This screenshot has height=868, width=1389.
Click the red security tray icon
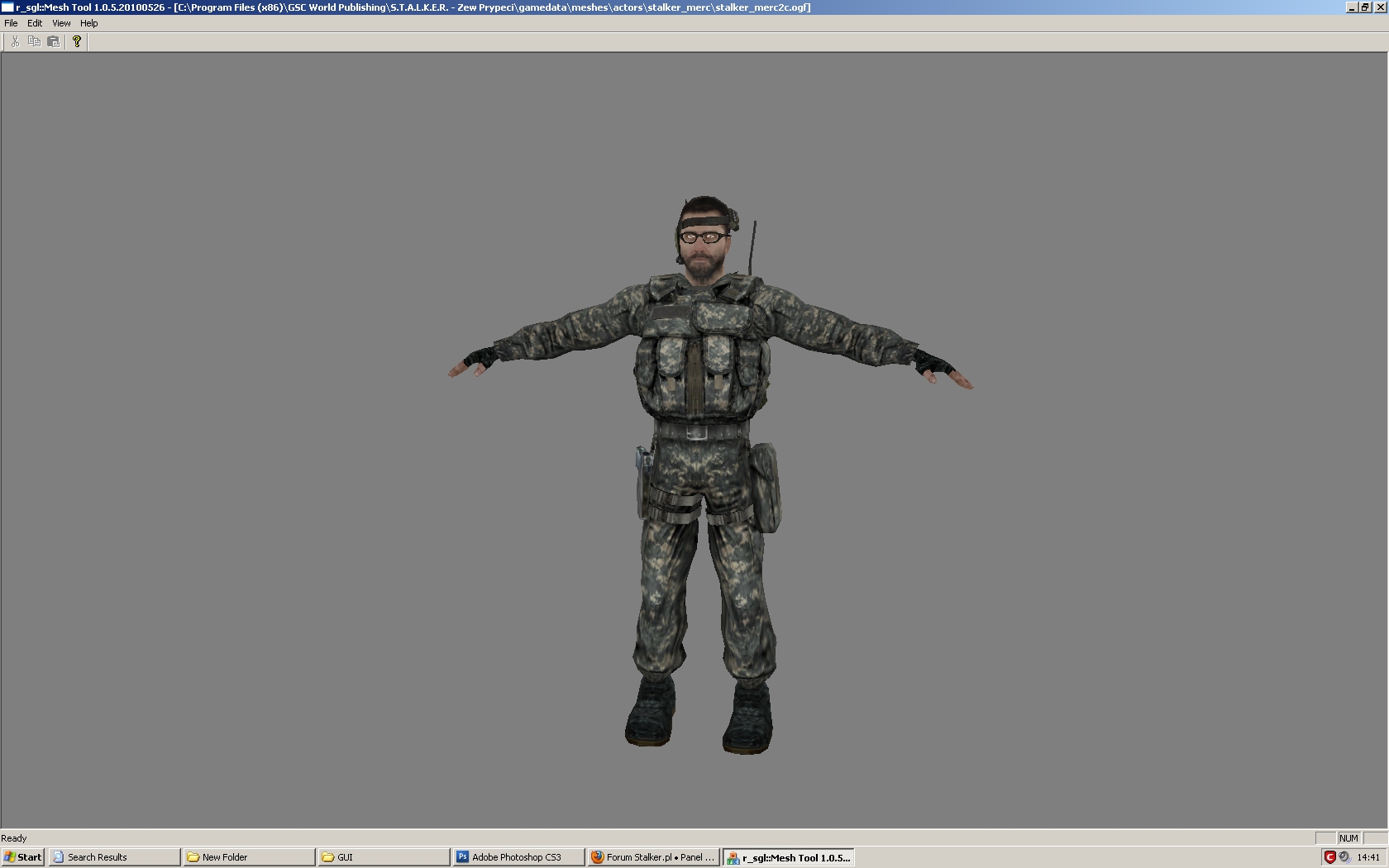tap(1329, 857)
